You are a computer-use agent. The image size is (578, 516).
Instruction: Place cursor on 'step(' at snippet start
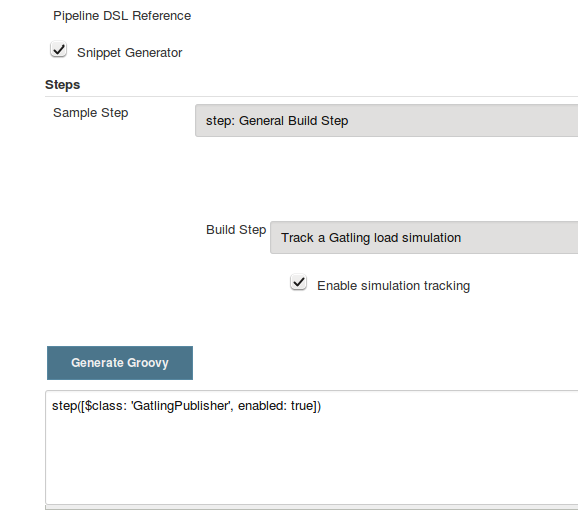tap(66, 406)
